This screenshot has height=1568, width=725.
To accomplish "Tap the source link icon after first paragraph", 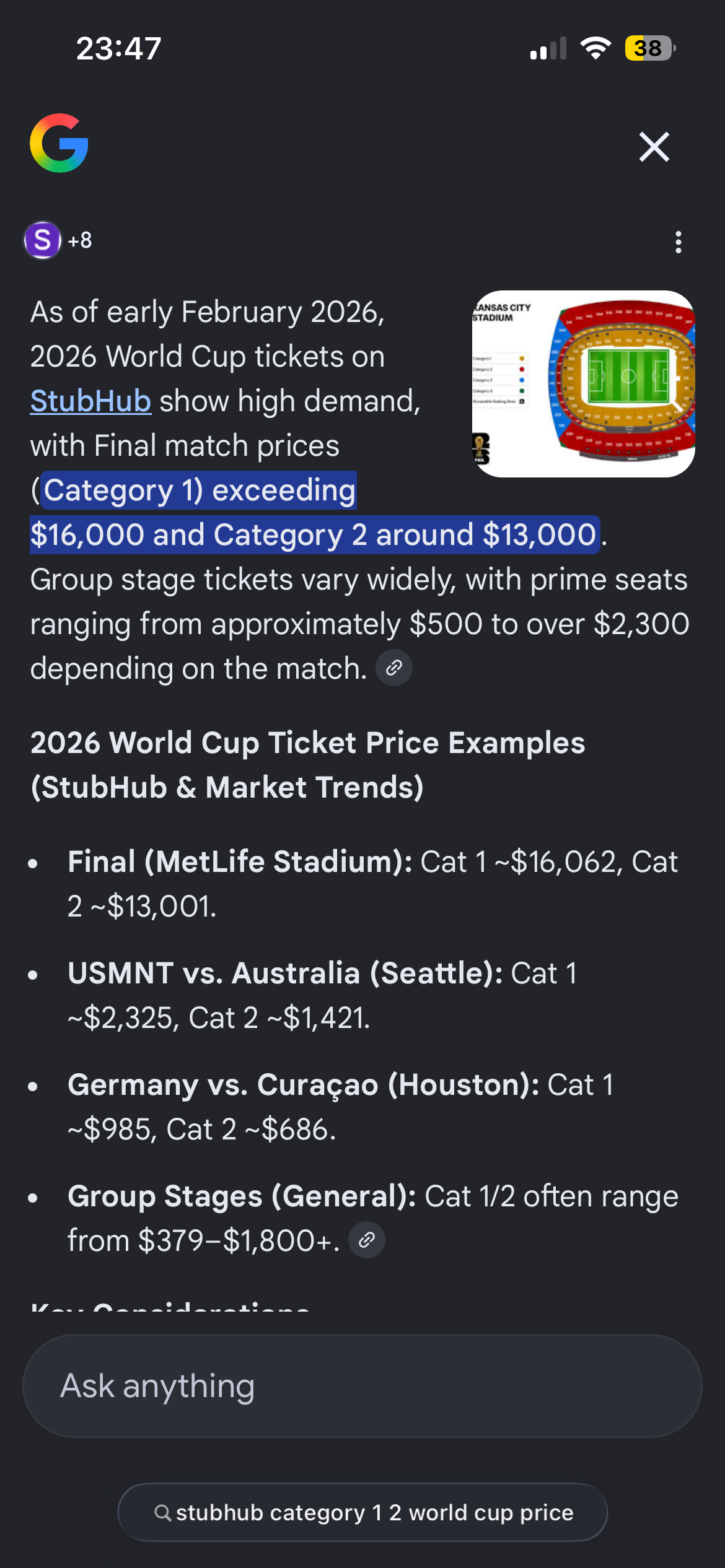I will tap(394, 668).
